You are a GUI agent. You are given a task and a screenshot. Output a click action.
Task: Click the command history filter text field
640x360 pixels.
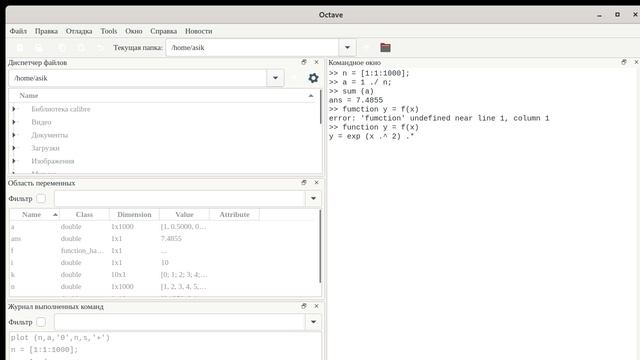pyautogui.click(x=180, y=322)
